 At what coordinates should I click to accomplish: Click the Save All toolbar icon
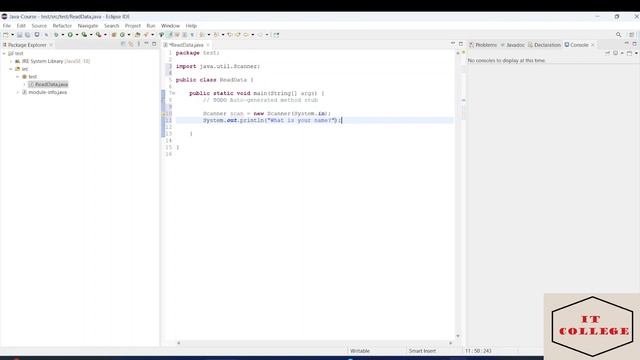click(27, 35)
